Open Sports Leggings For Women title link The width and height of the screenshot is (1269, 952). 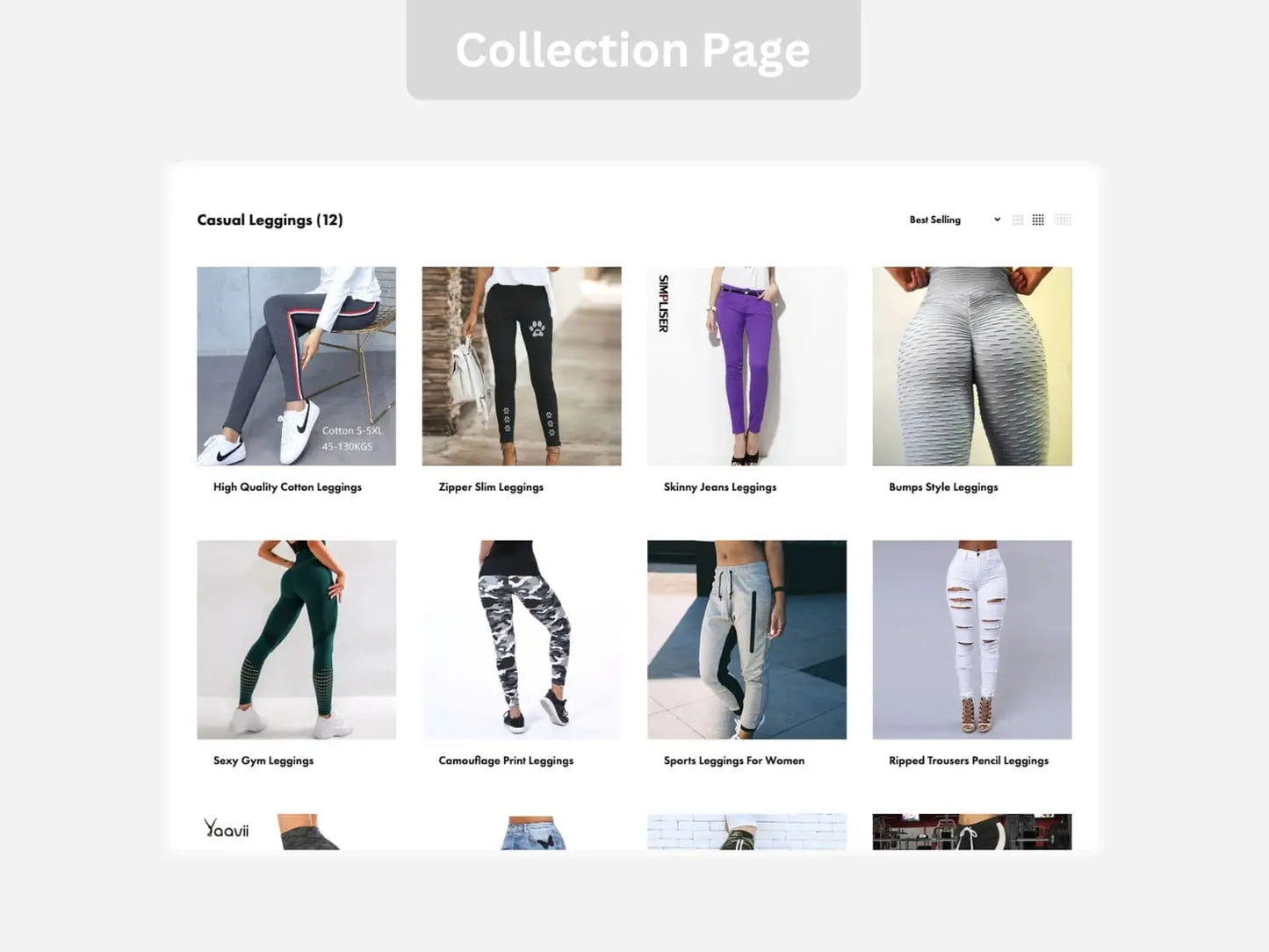734,761
